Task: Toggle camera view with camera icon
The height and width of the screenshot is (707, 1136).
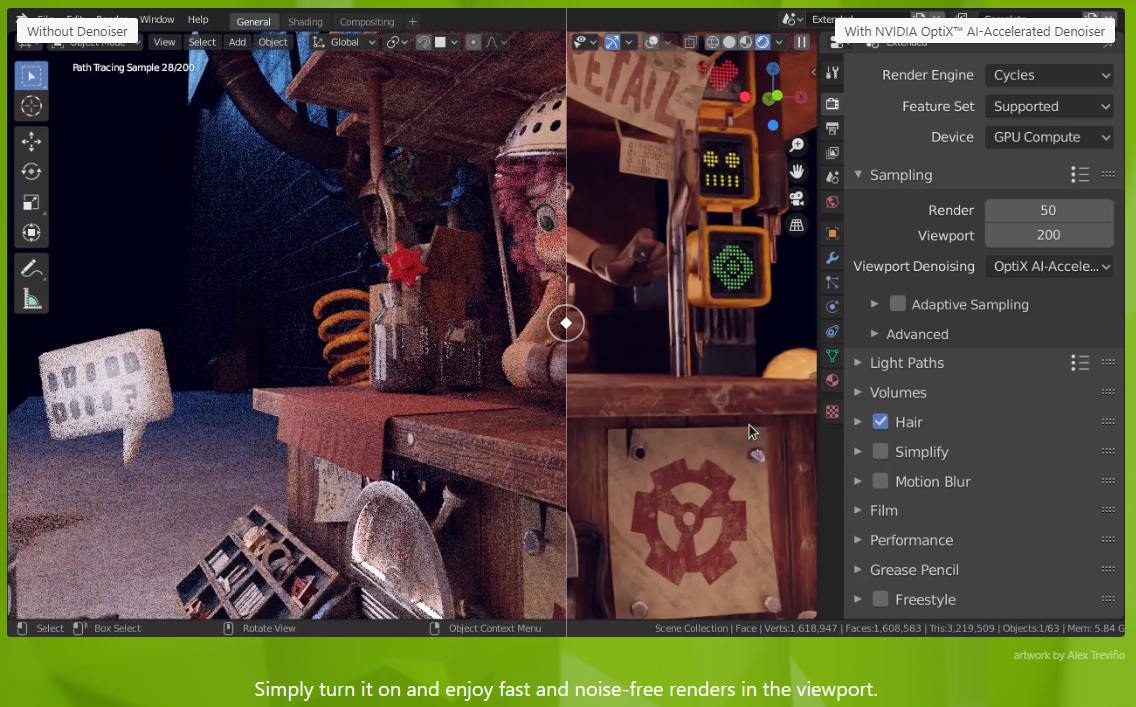Action: pyautogui.click(x=797, y=198)
